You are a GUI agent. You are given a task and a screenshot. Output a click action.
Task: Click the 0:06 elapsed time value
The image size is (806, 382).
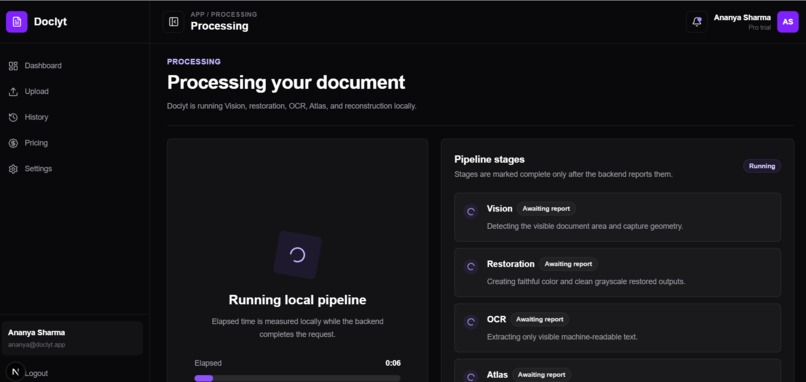pyautogui.click(x=393, y=363)
